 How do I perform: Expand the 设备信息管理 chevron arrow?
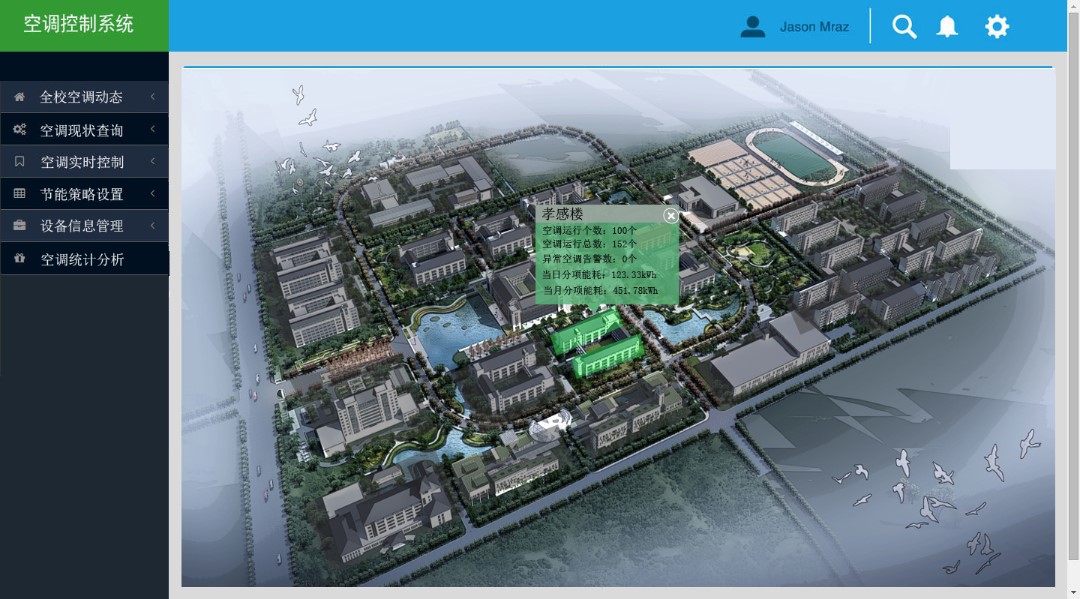pos(153,226)
